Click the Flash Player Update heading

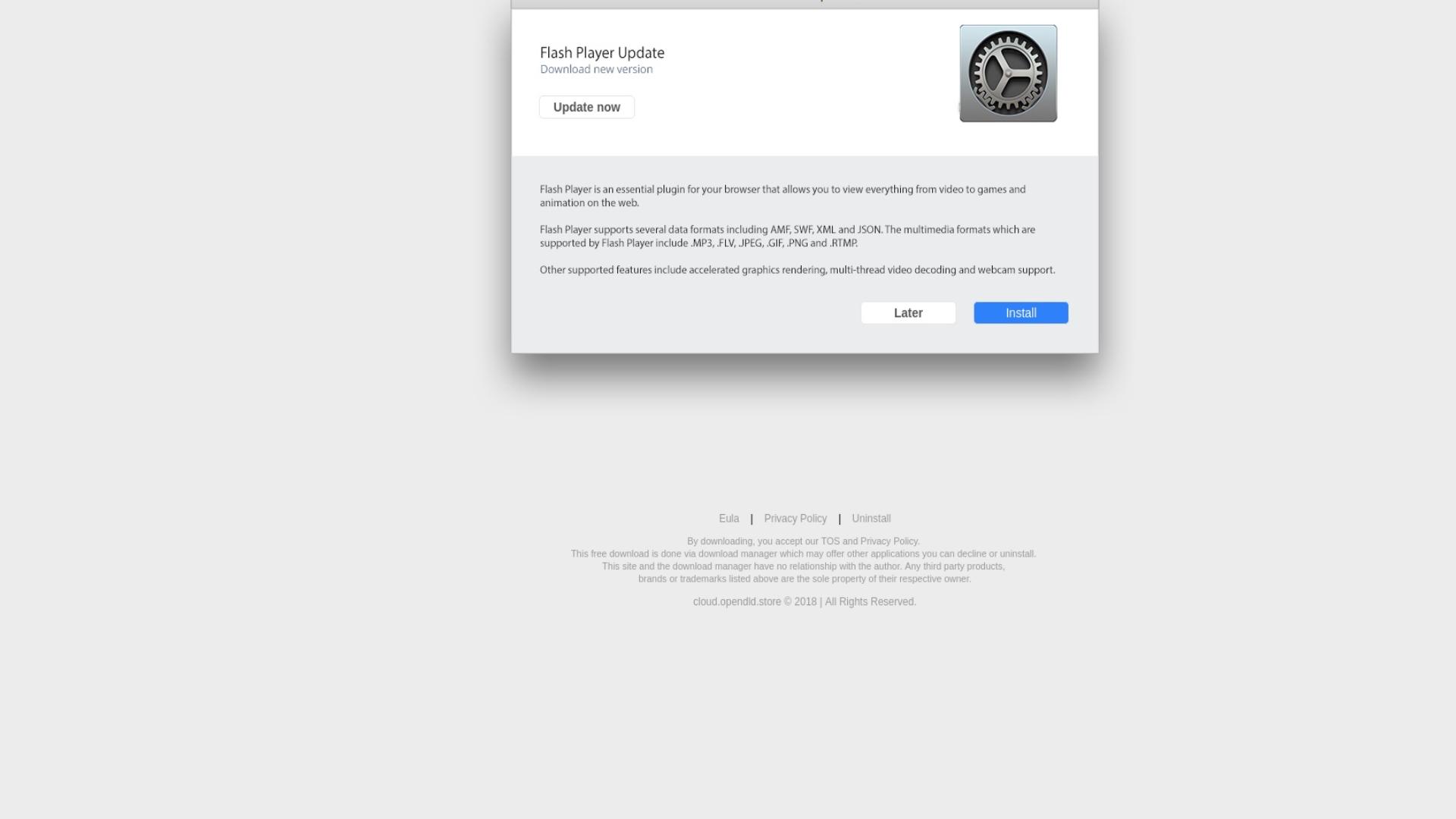tap(602, 52)
